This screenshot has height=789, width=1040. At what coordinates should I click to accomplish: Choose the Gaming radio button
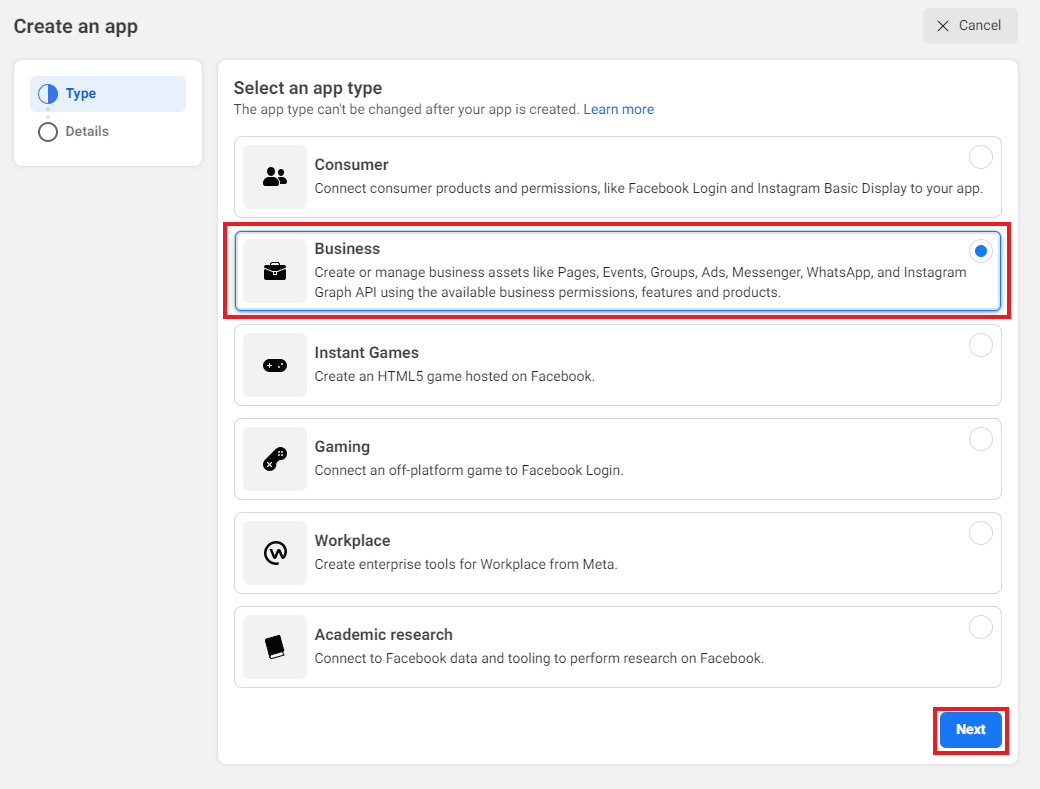tap(980, 439)
